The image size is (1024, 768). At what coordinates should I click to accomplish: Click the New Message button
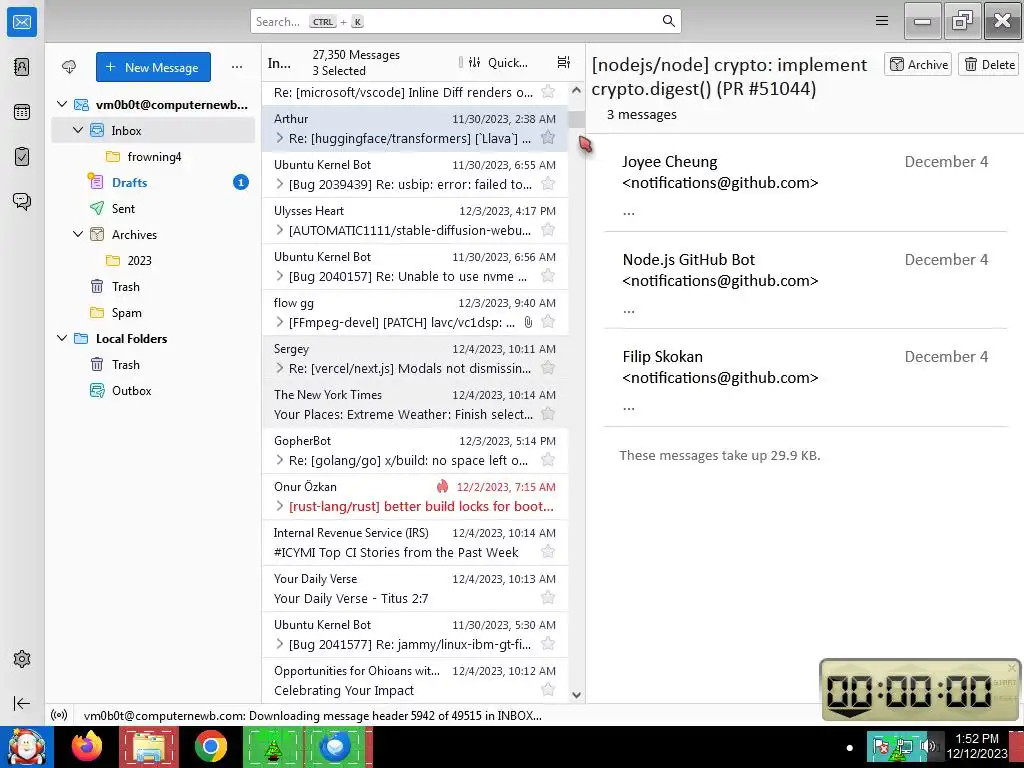tap(153, 67)
